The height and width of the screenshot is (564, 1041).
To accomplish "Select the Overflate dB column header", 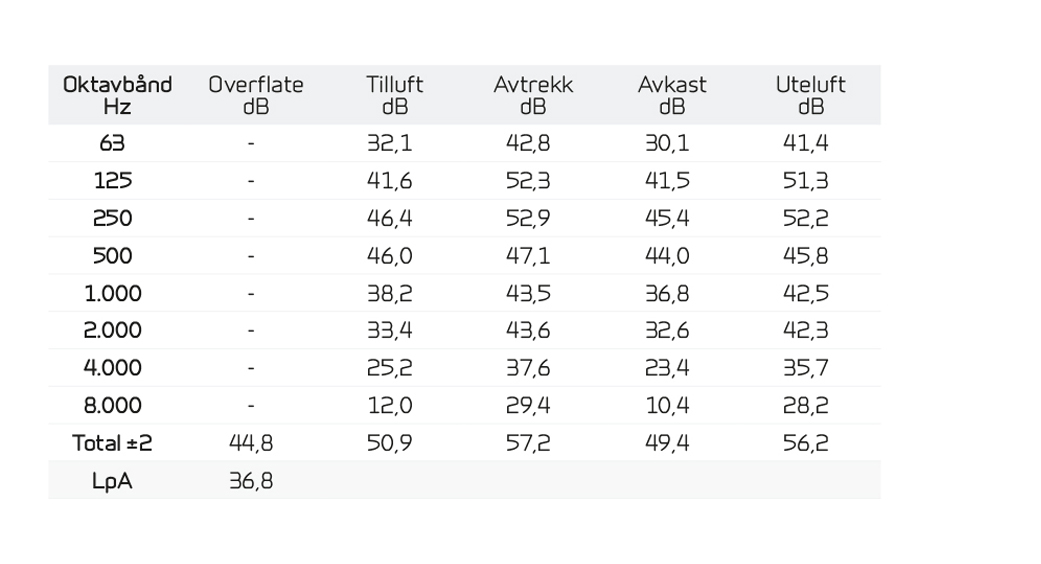I will [x=256, y=96].
